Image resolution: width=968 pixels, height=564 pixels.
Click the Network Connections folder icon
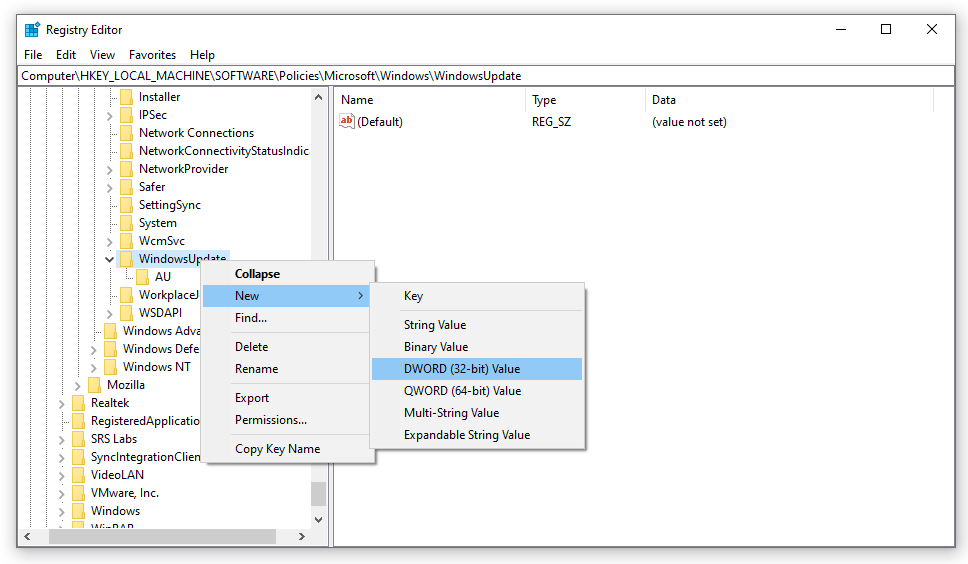127,133
